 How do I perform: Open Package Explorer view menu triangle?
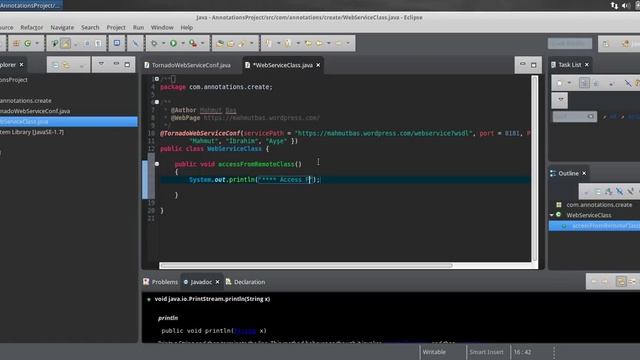pos(101,64)
